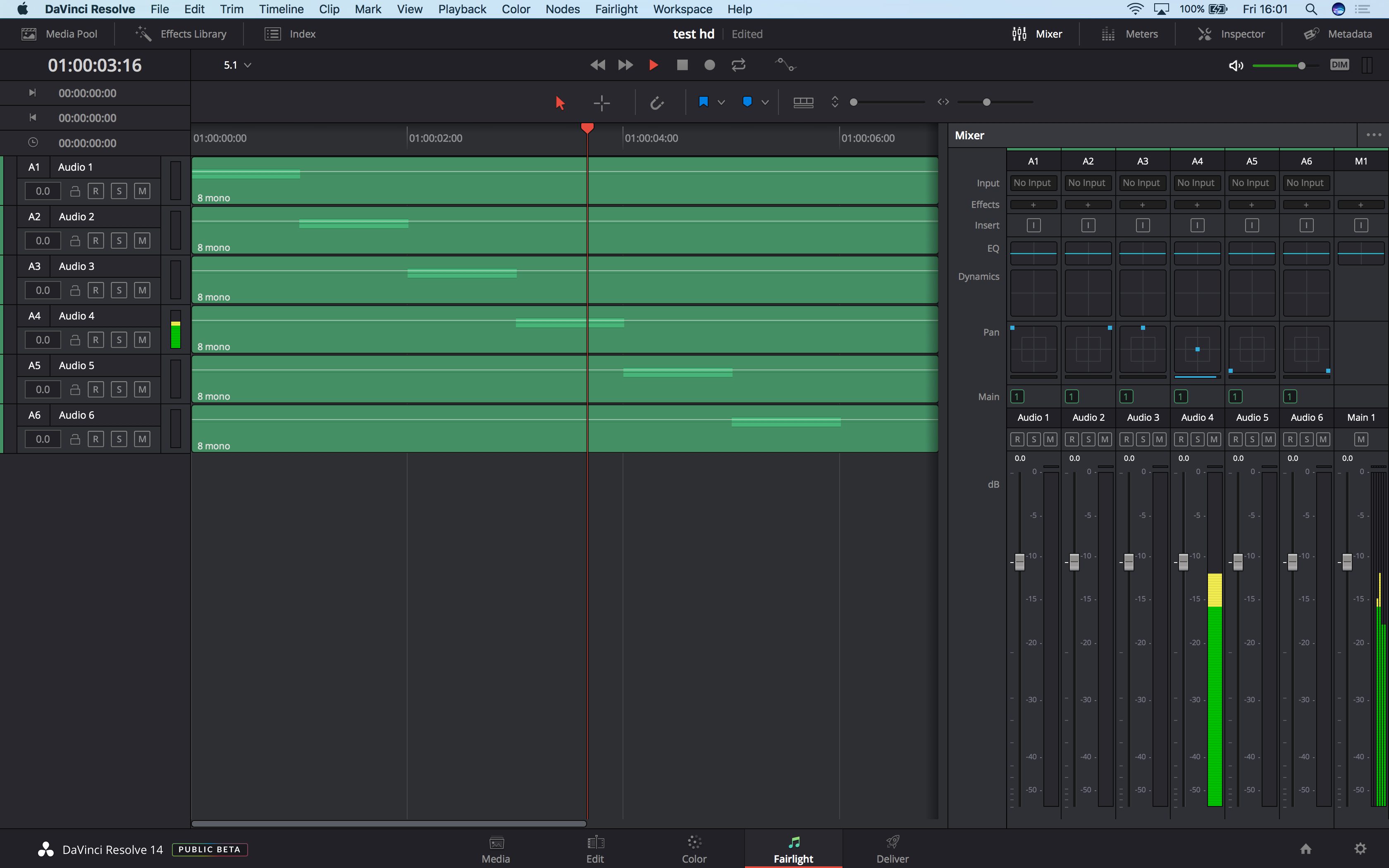Mute the Main 1 channel in mixer
Viewport: 1389px width, 868px height.
1361,439
